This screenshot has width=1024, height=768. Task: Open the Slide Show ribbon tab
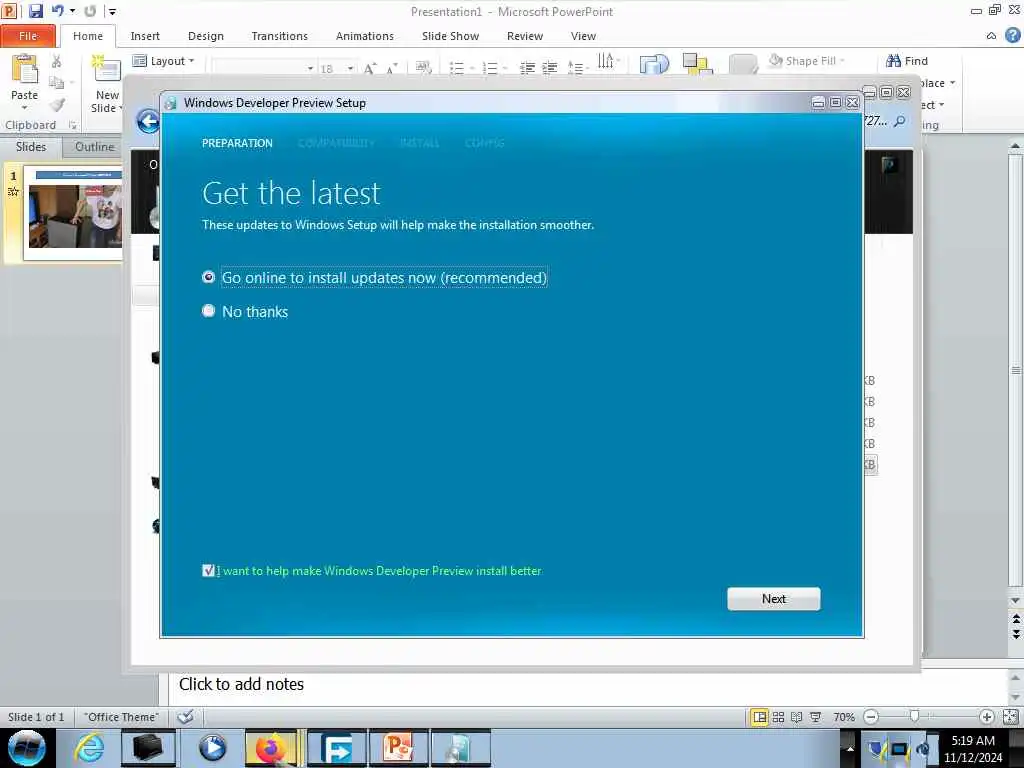coord(450,36)
